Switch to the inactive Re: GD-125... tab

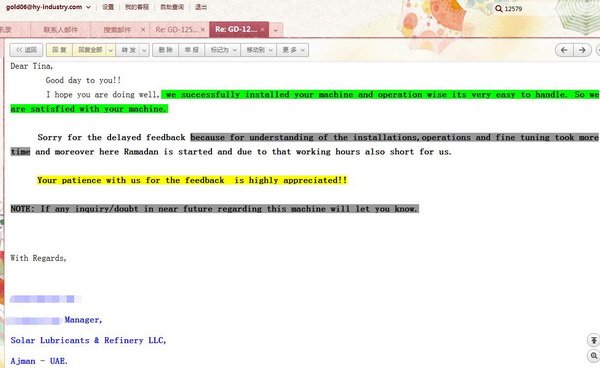point(176,29)
